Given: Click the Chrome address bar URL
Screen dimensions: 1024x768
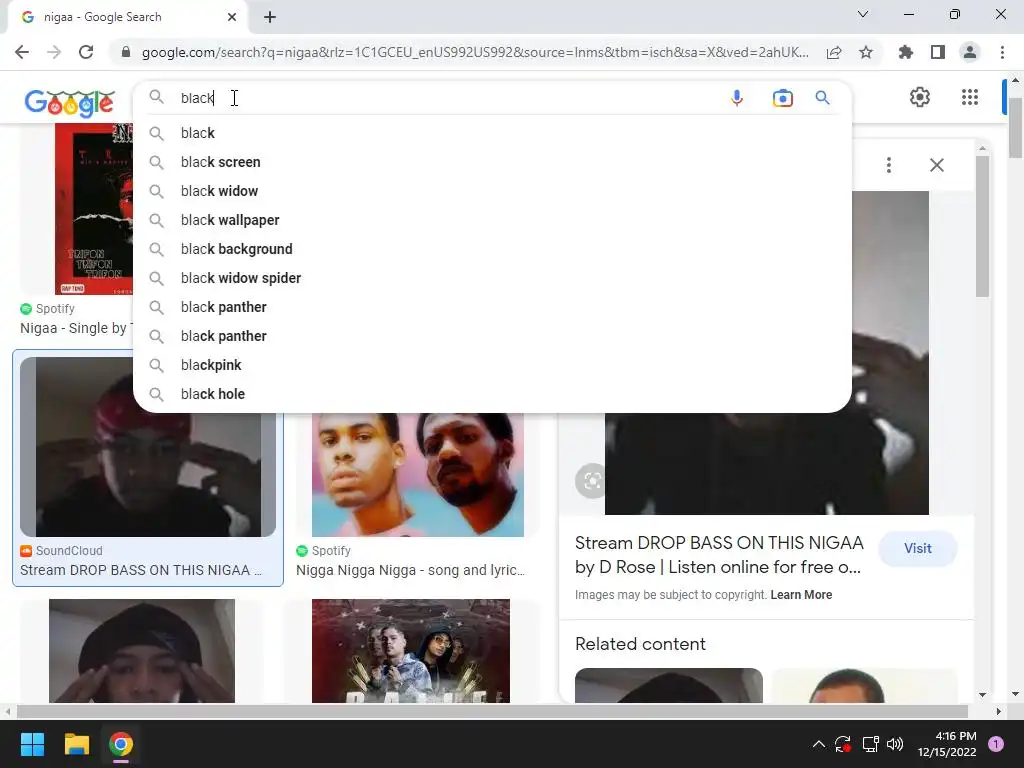Looking at the screenshot, I should [x=475, y=52].
